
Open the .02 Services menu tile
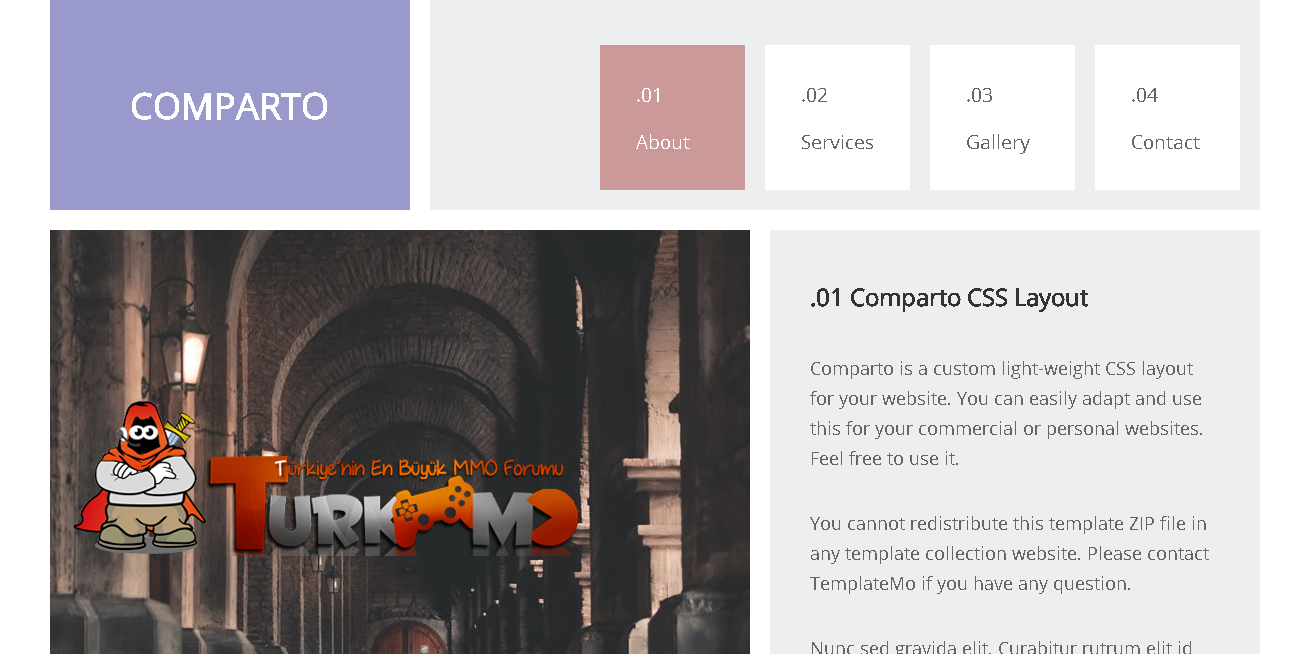[837, 117]
